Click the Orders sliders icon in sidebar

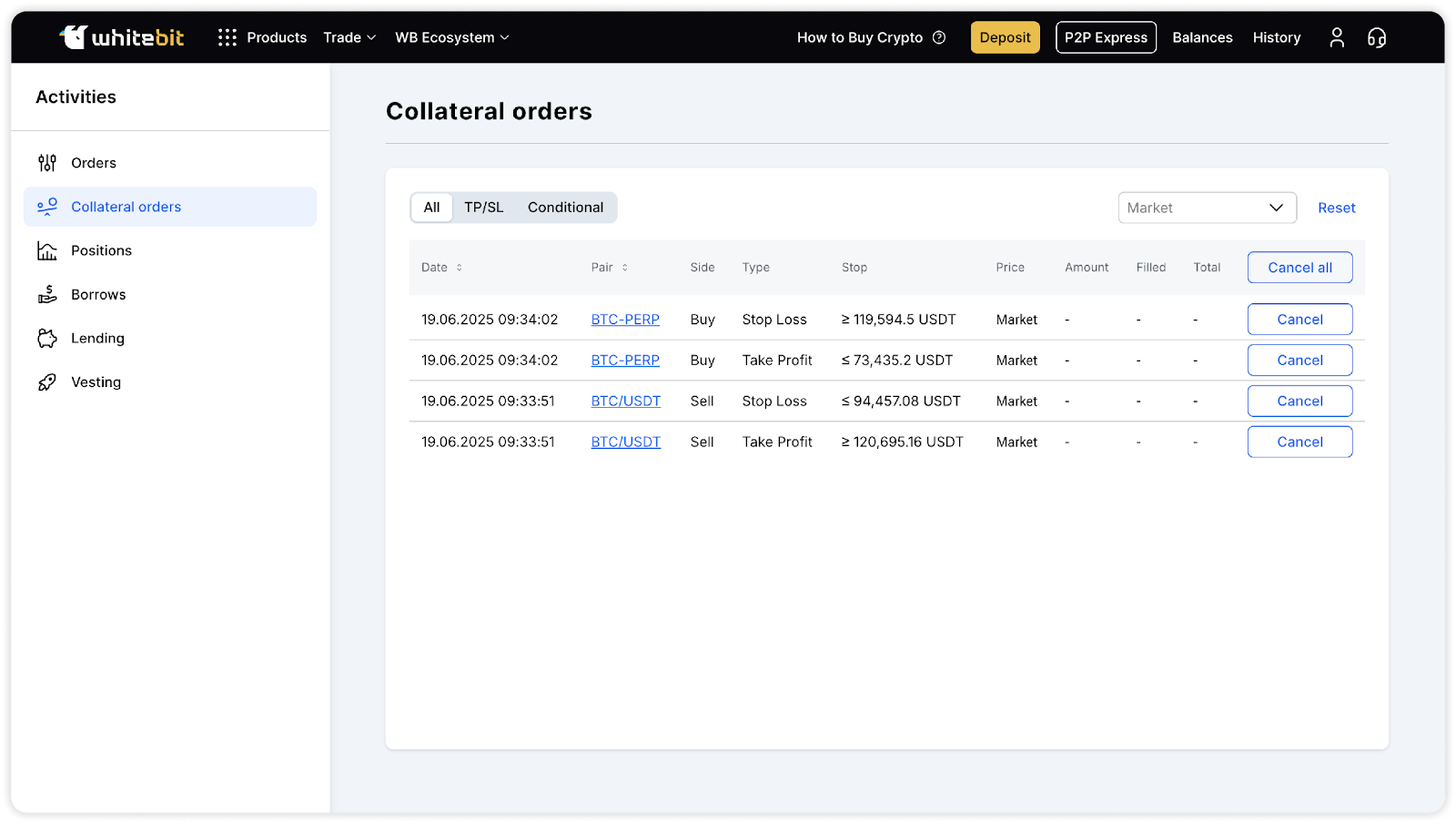click(47, 163)
